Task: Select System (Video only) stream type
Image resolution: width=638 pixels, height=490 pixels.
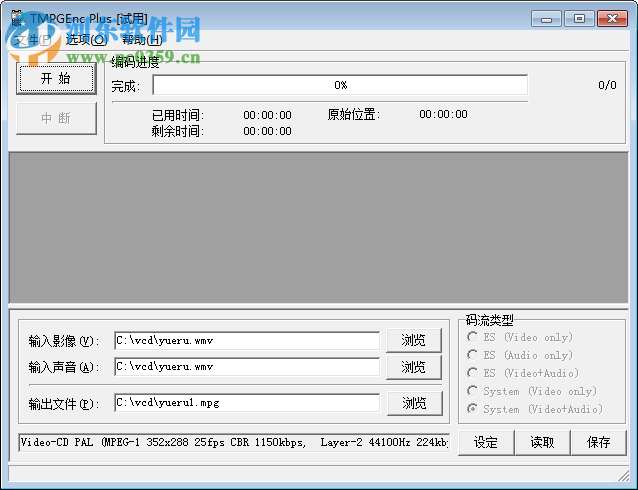Action: pos(532,391)
